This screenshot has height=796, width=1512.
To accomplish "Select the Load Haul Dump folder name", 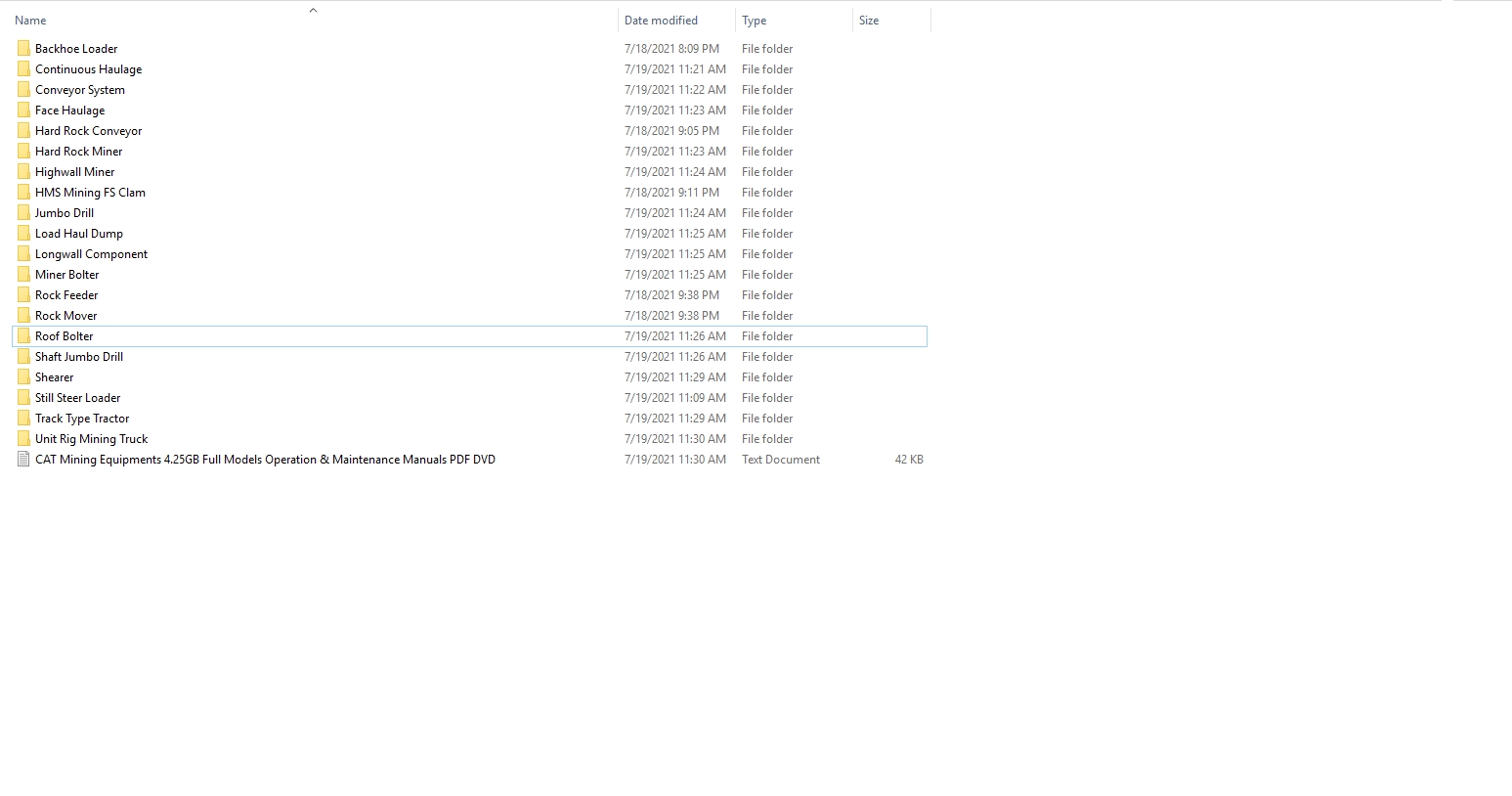I will pyautogui.click(x=79, y=233).
